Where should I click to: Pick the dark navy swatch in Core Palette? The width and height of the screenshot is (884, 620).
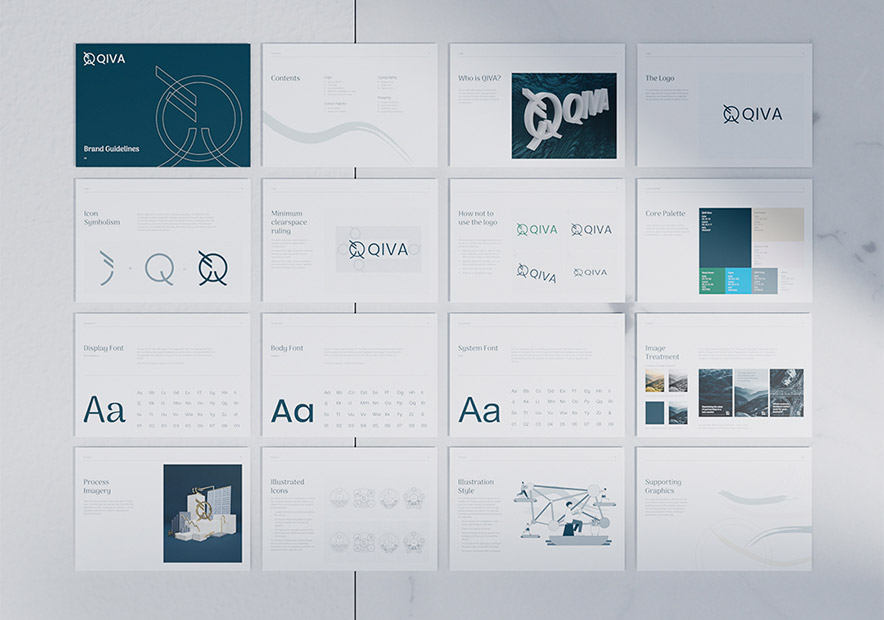(724, 237)
